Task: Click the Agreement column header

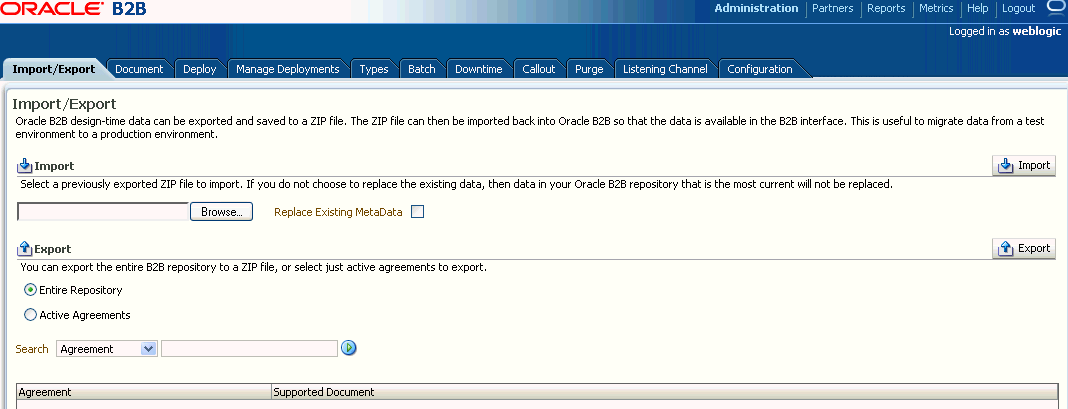Action: [x=144, y=392]
